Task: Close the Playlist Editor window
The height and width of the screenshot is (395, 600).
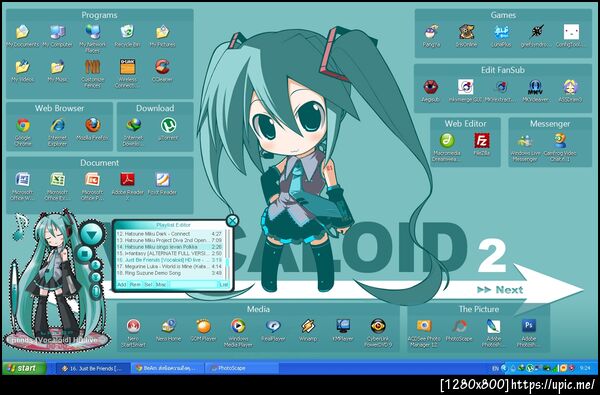Action: click(x=232, y=220)
